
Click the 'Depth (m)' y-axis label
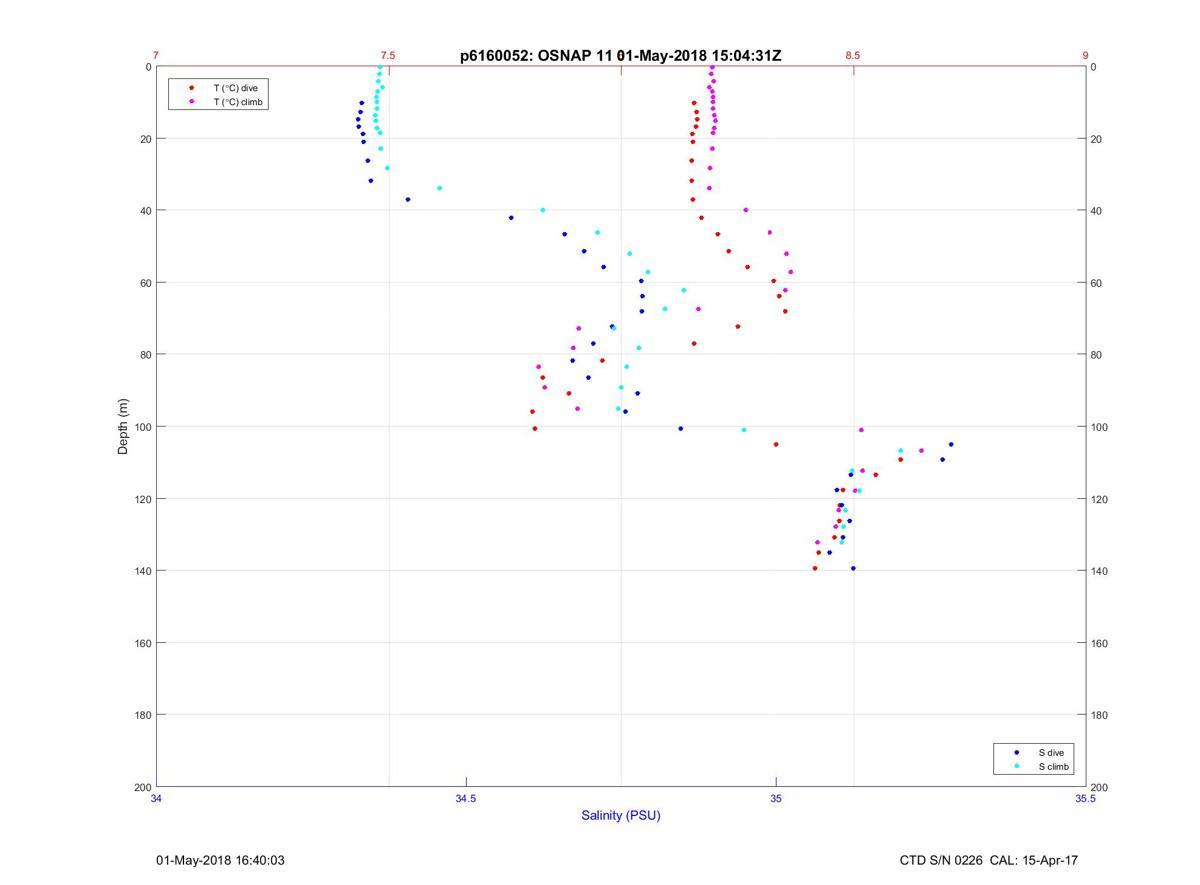124,427
